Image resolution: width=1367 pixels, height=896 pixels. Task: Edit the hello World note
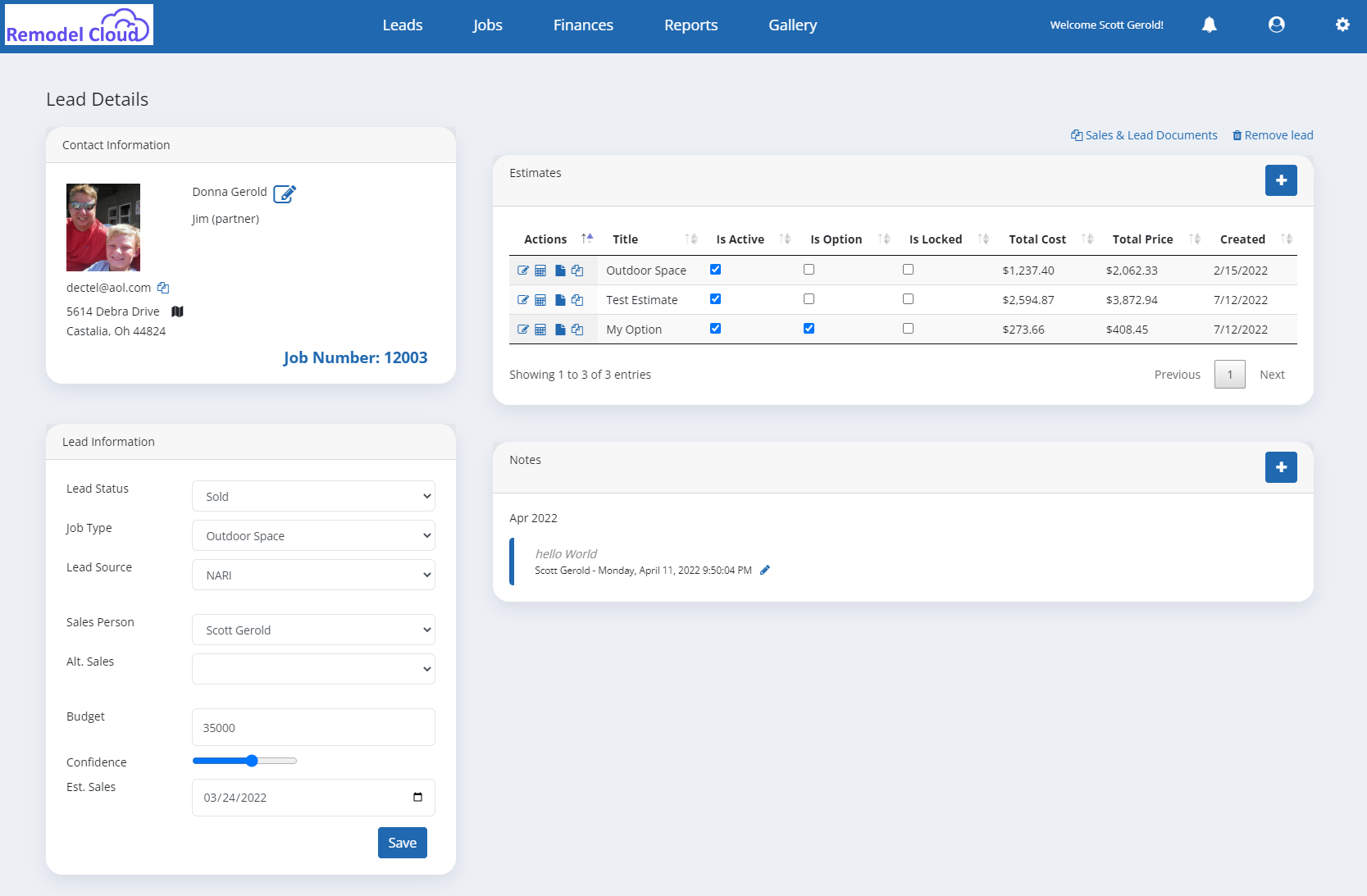[x=766, y=570]
